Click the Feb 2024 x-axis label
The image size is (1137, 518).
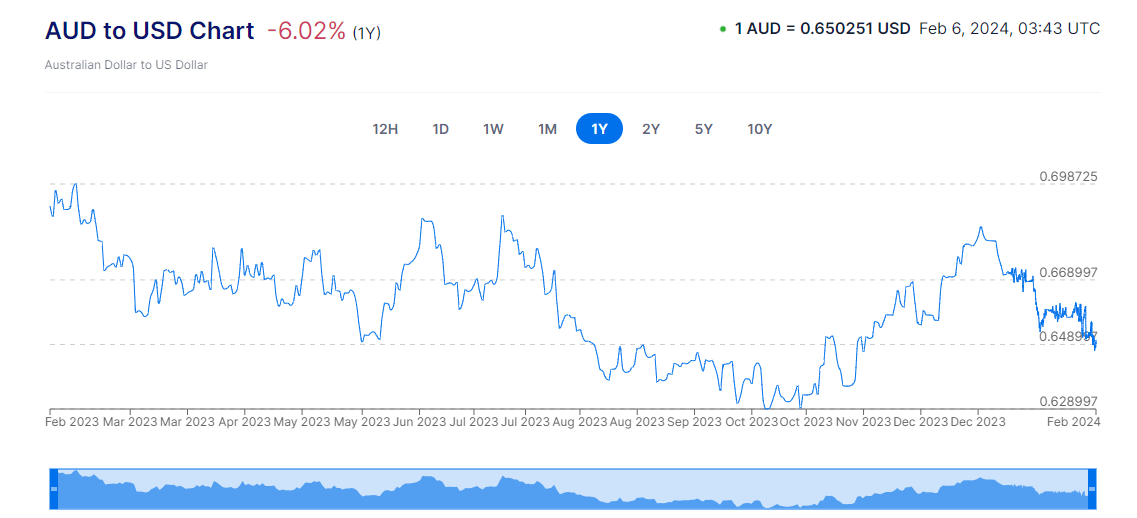pyautogui.click(x=1075, y=422)
